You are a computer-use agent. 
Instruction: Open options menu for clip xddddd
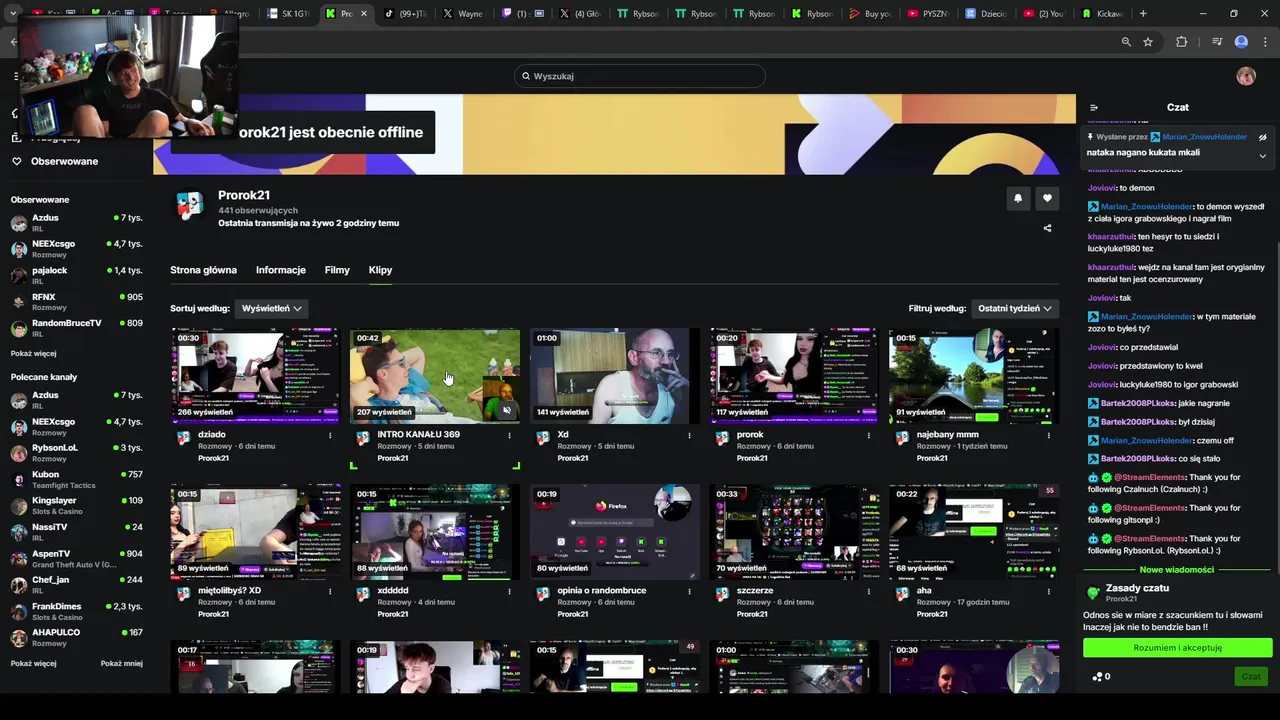509,591
